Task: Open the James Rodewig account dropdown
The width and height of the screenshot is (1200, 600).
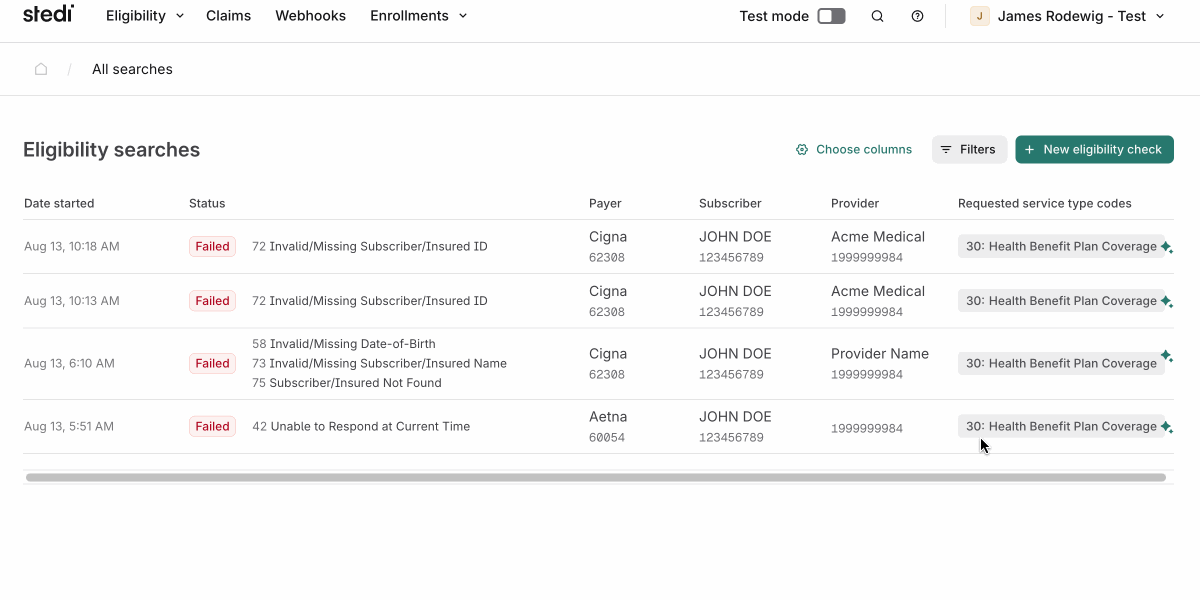Action: click(1067, 15)
